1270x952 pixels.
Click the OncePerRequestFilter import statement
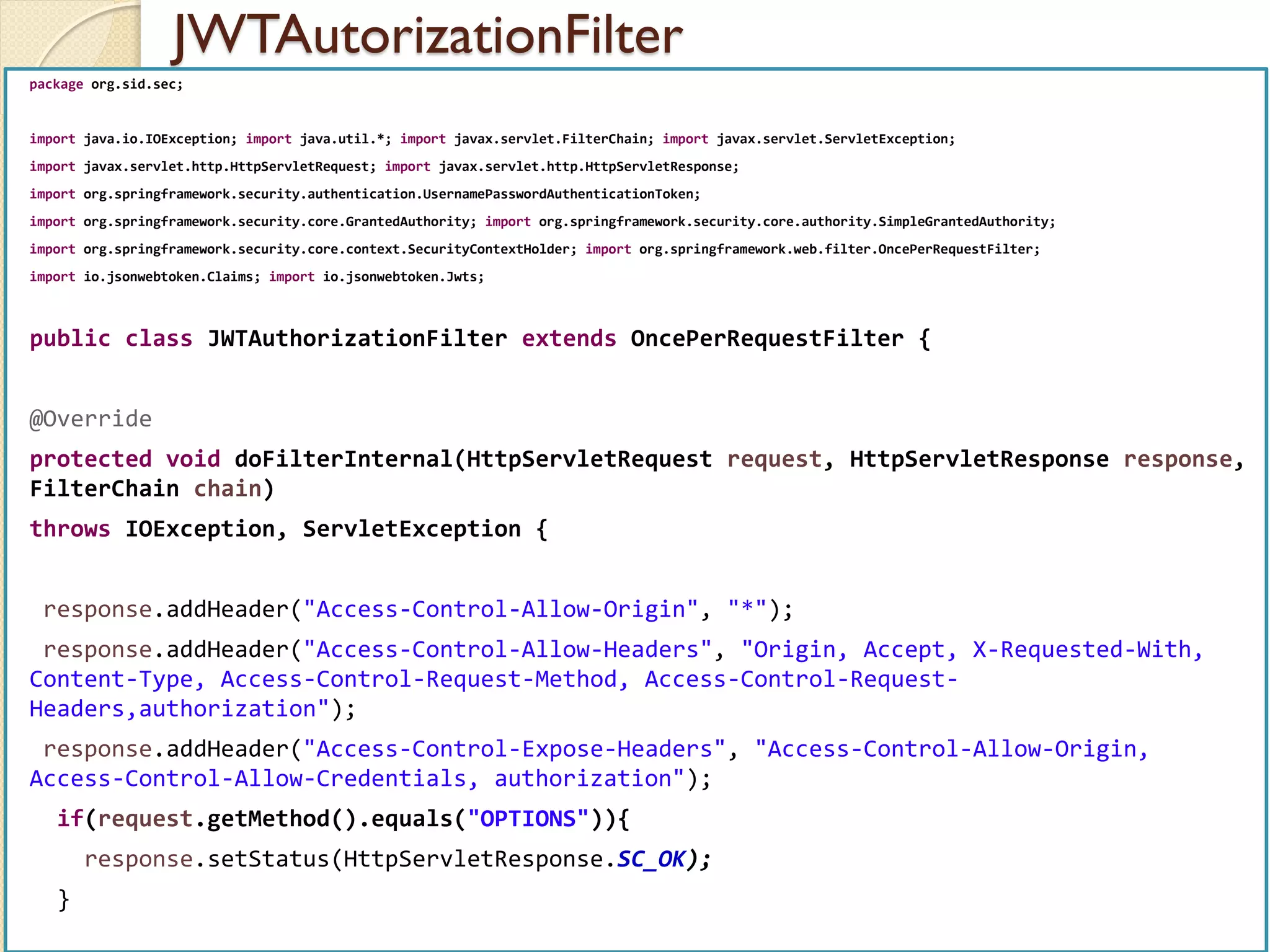click(812, 249)
